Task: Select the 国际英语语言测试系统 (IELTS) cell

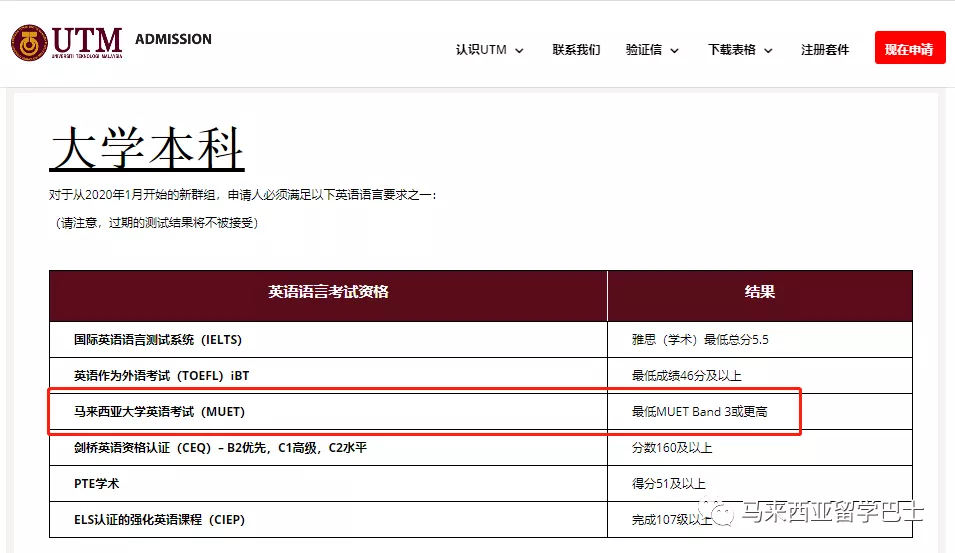Action: (x=328, y=340)
